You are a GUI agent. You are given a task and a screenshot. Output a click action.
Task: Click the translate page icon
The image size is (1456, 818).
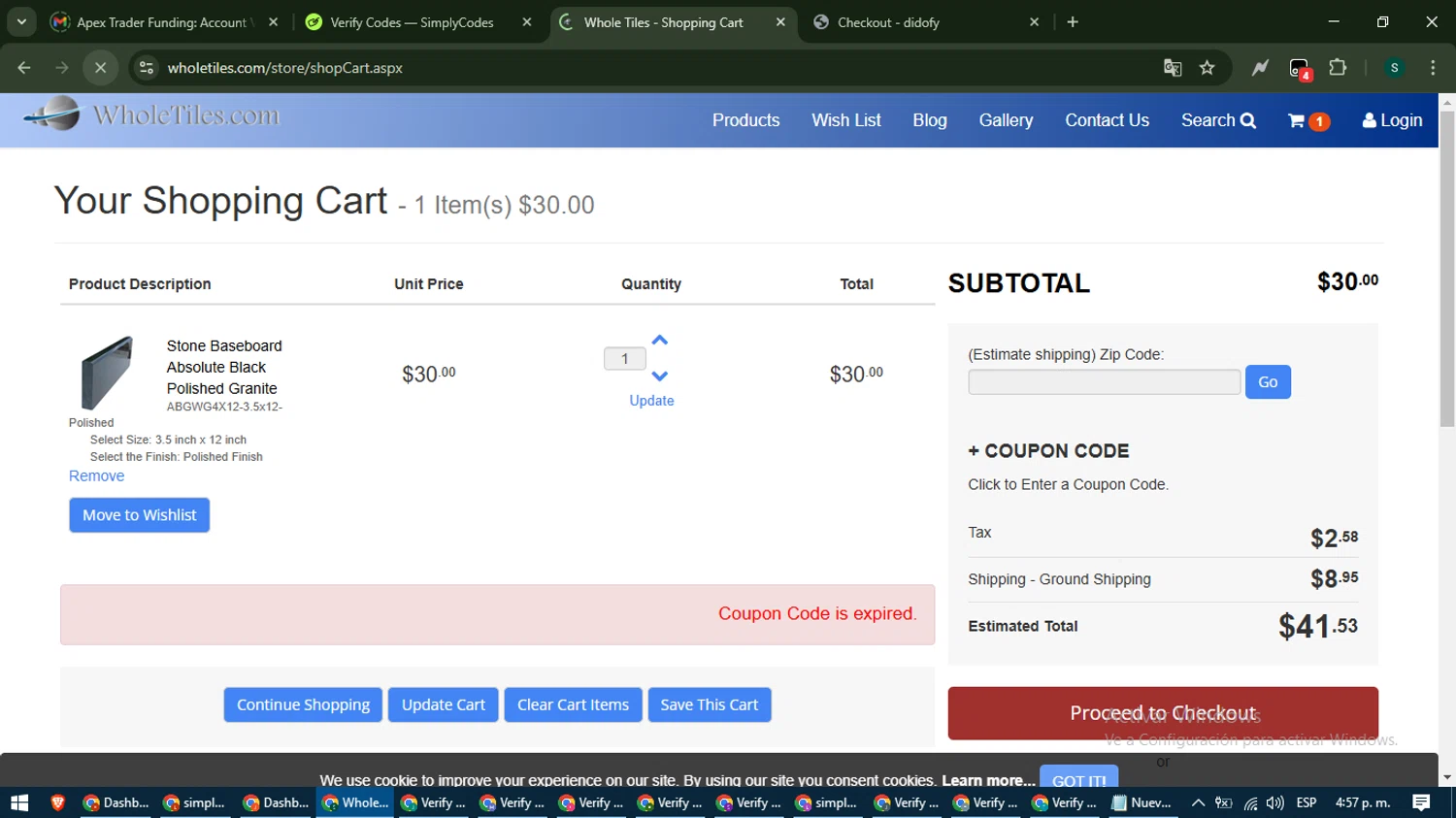(1173, 68)
